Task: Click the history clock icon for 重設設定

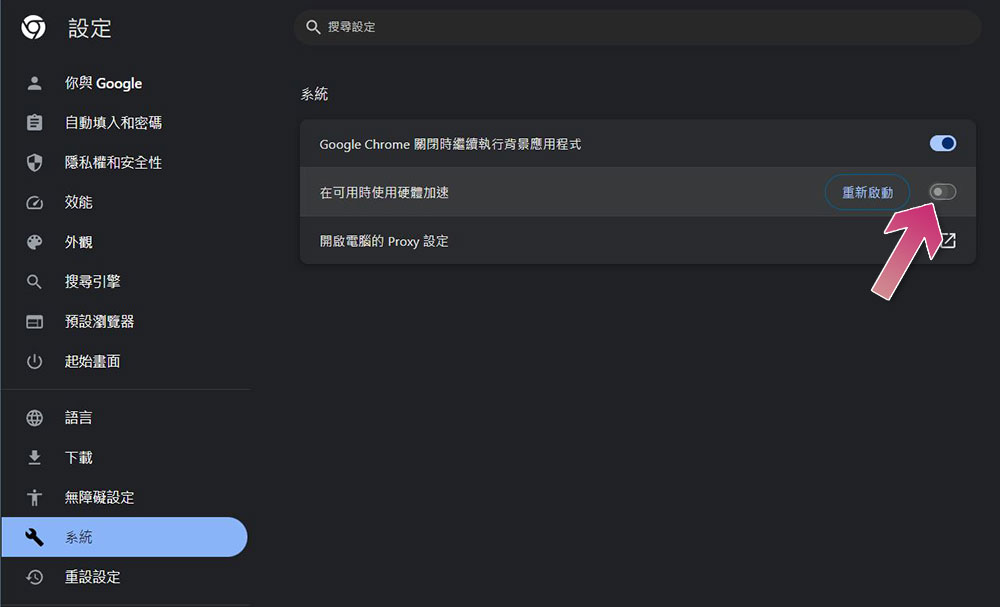Action: [x=34, y=577]
